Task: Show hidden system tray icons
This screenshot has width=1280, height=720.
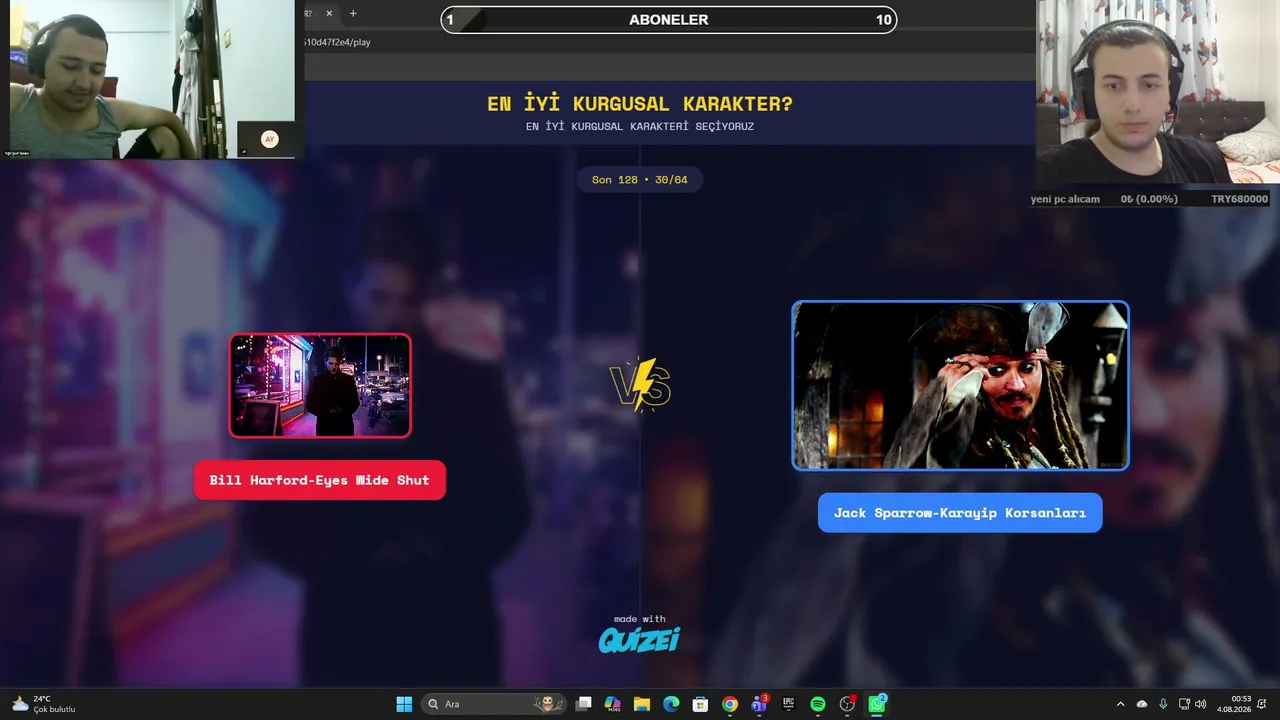Action: (x=1120, y=704)
